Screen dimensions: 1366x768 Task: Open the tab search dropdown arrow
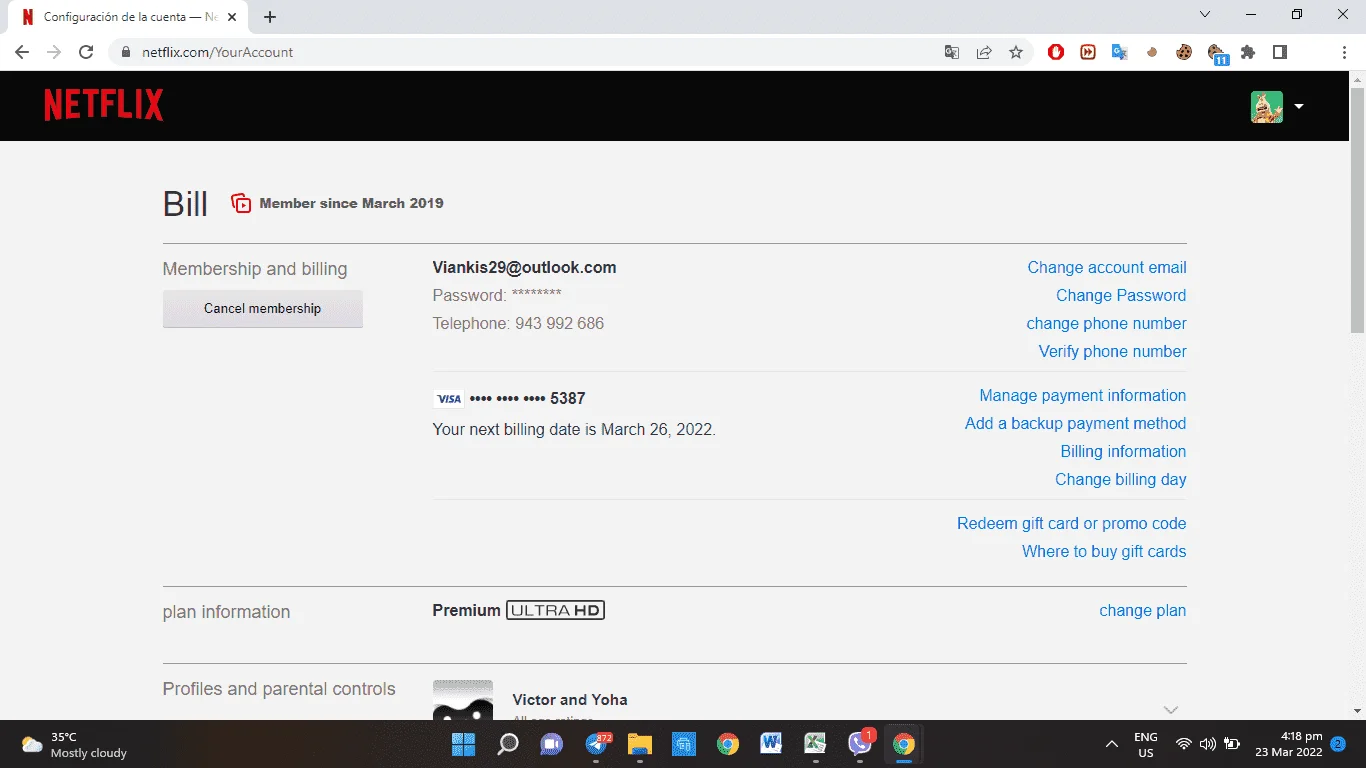click(1205, 15)
